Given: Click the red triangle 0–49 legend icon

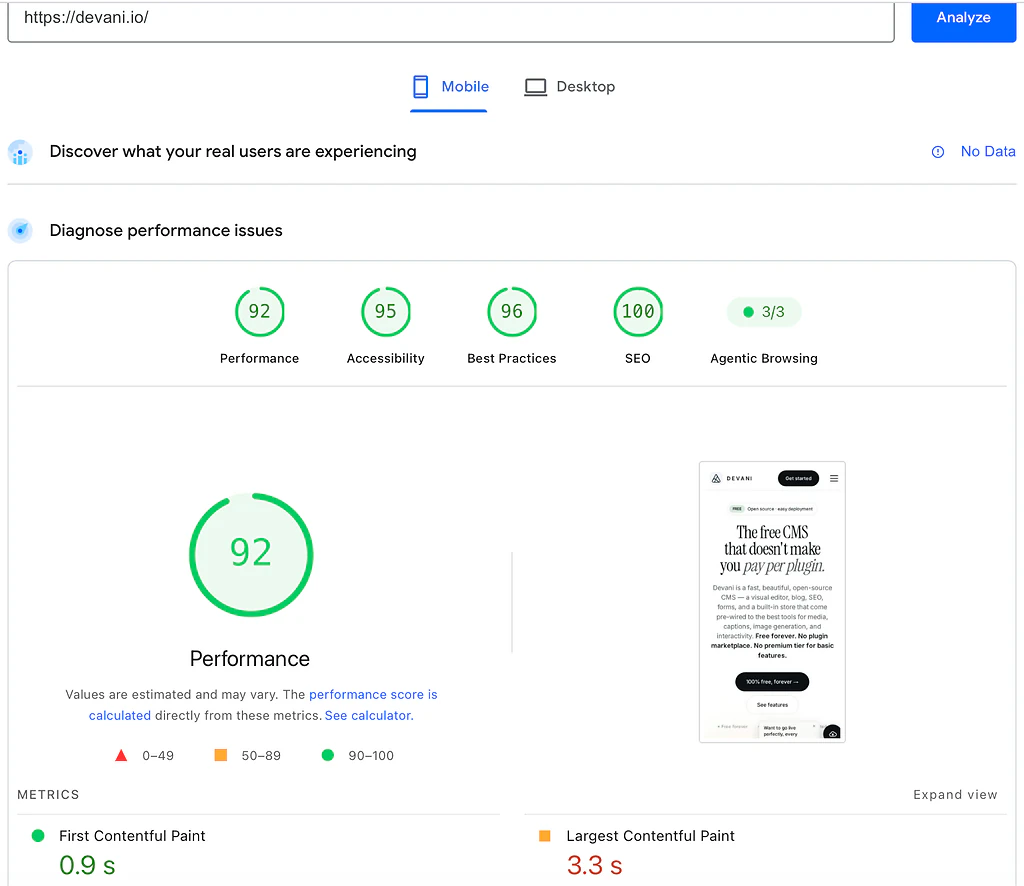Looking at the screenshot, I should pyautogui.click(x=121, y=755).
